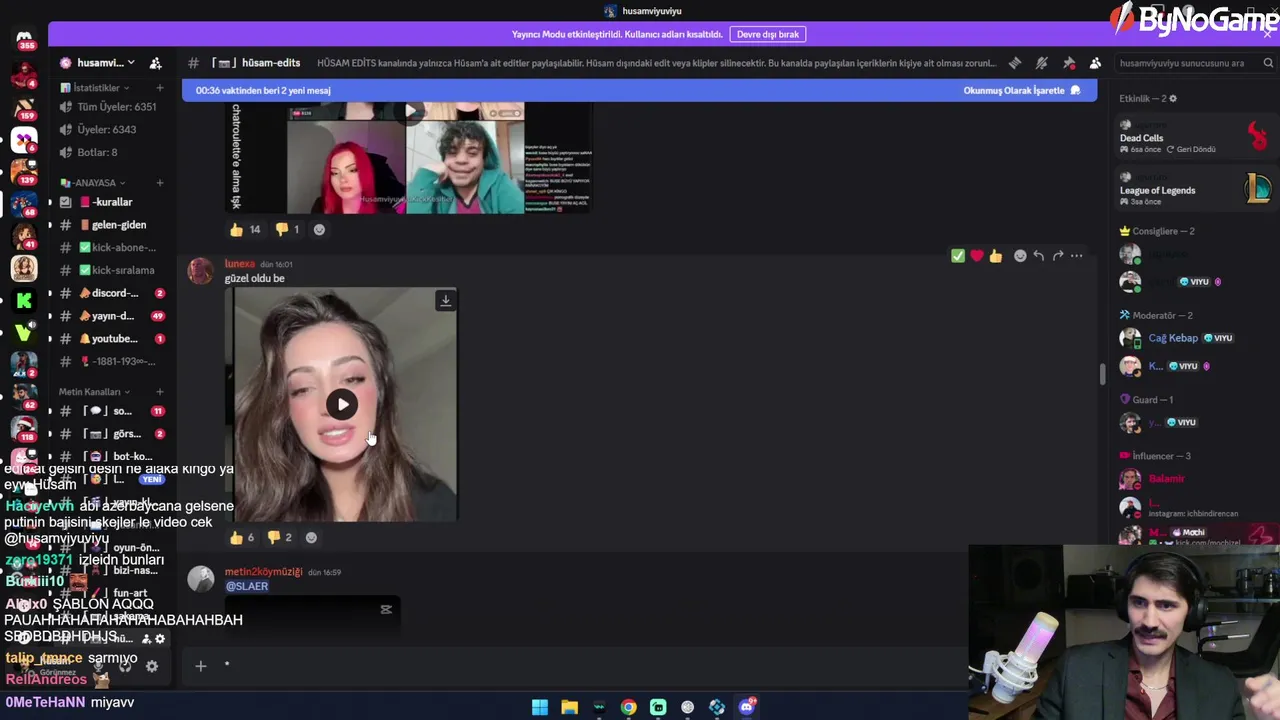The height and width of the screenshot is (720, 1280).
Task: Add channel to -ANAYASA category
Action: coord(159,183)
